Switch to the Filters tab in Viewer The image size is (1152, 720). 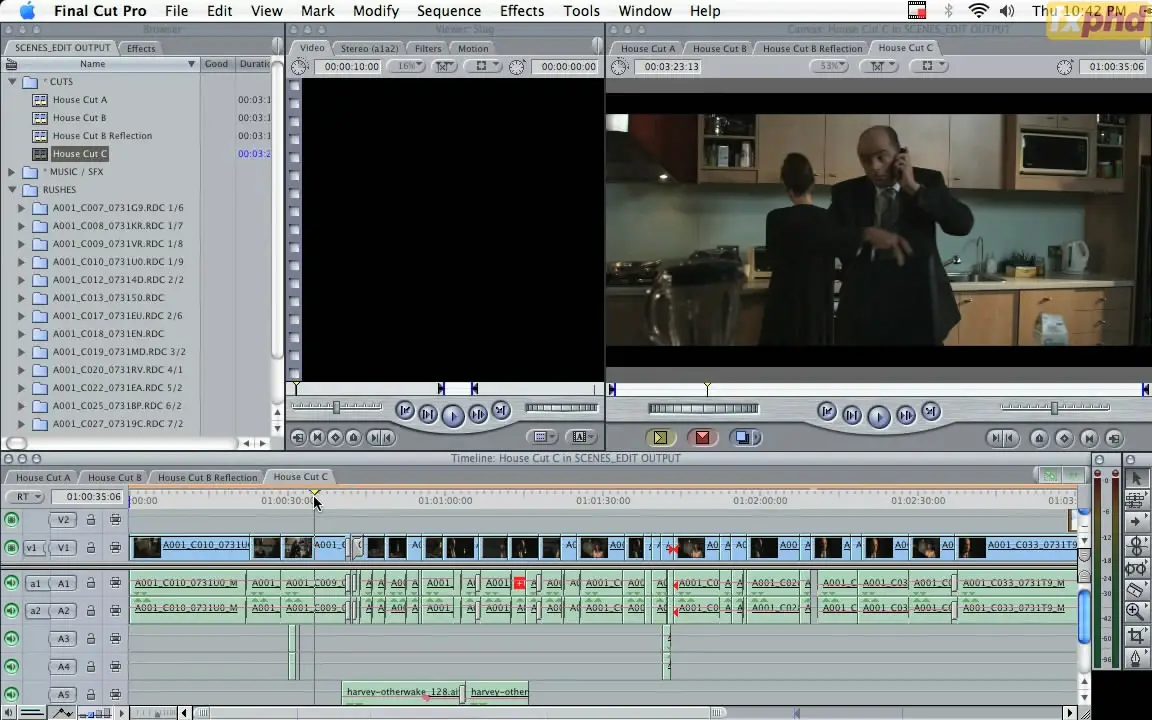428,48
